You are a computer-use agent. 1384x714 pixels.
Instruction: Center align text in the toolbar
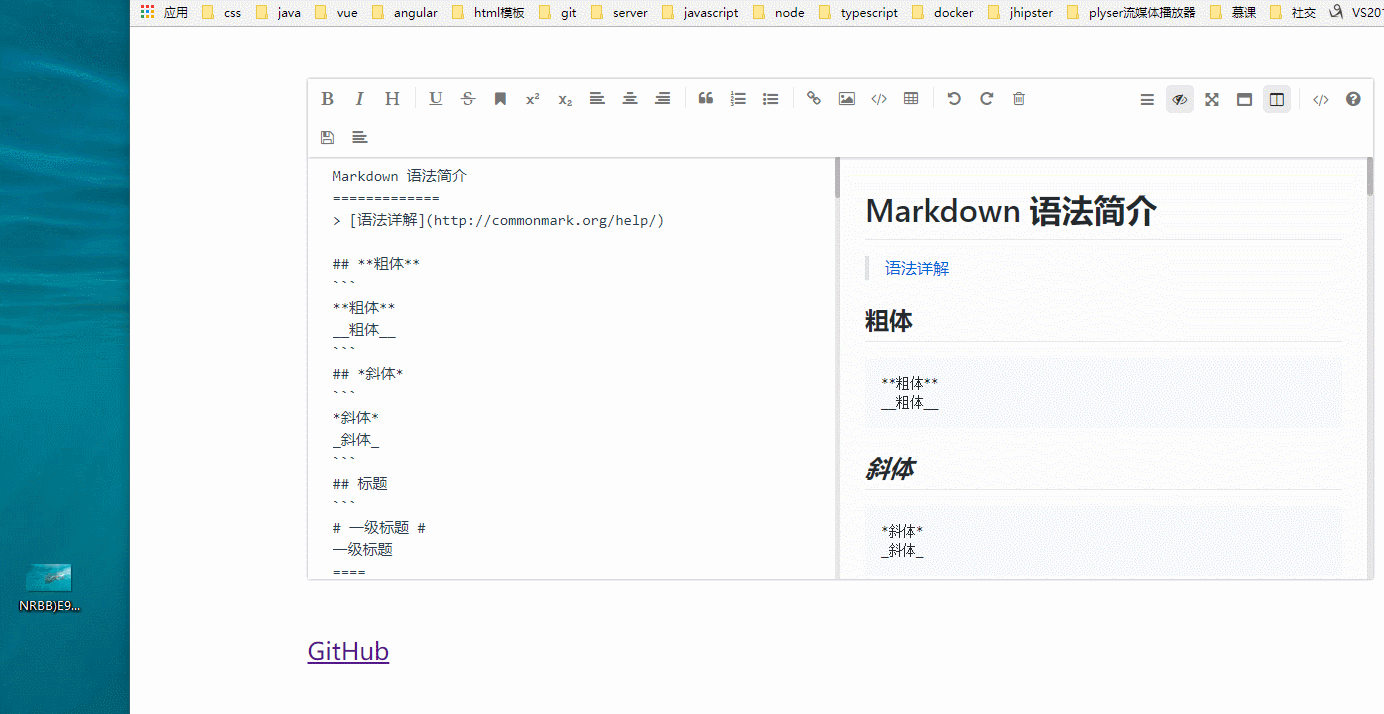(x=630, y=99)
